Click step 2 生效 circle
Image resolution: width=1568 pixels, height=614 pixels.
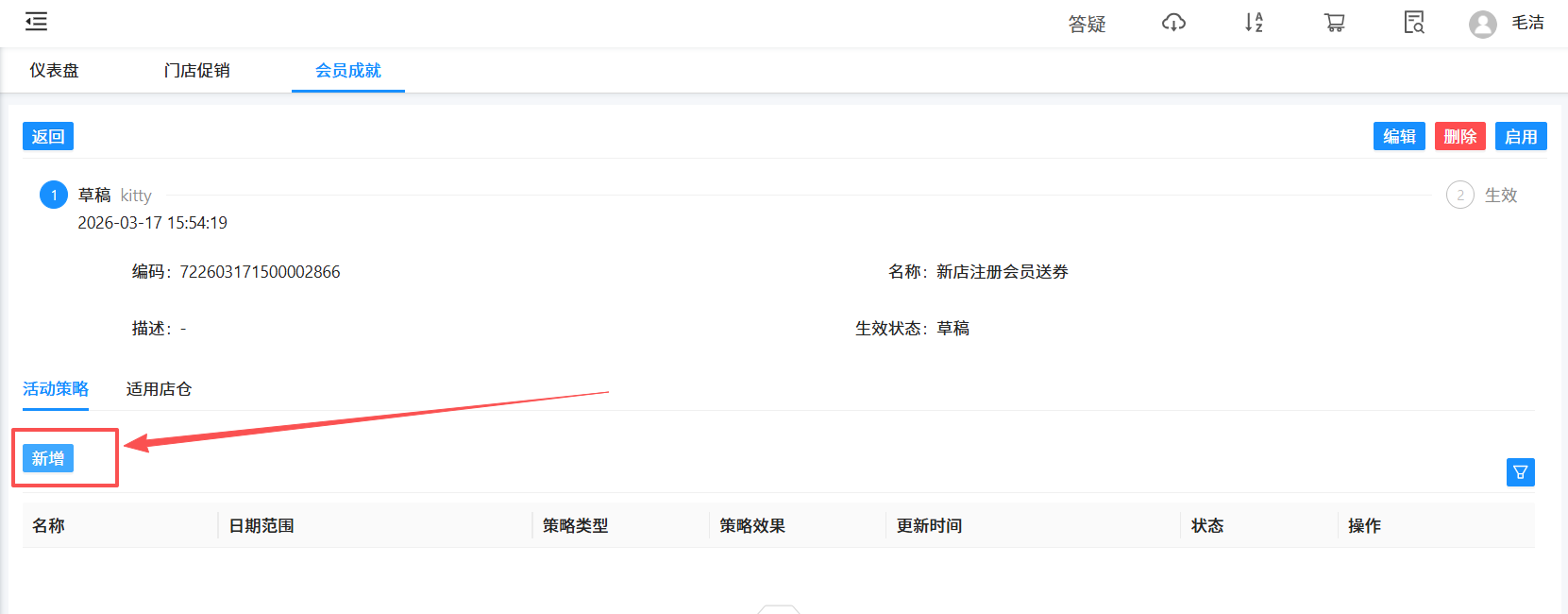point(1459,196)
